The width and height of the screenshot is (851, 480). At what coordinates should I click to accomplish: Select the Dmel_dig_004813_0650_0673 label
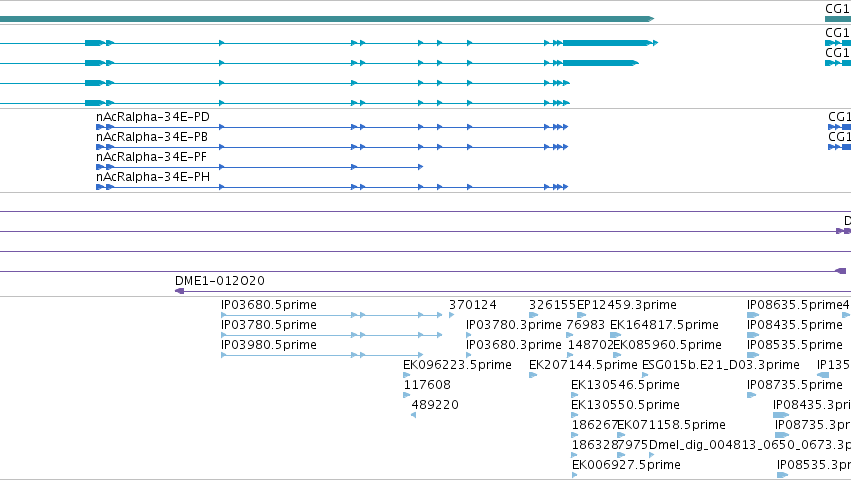(x=750, y=445)
